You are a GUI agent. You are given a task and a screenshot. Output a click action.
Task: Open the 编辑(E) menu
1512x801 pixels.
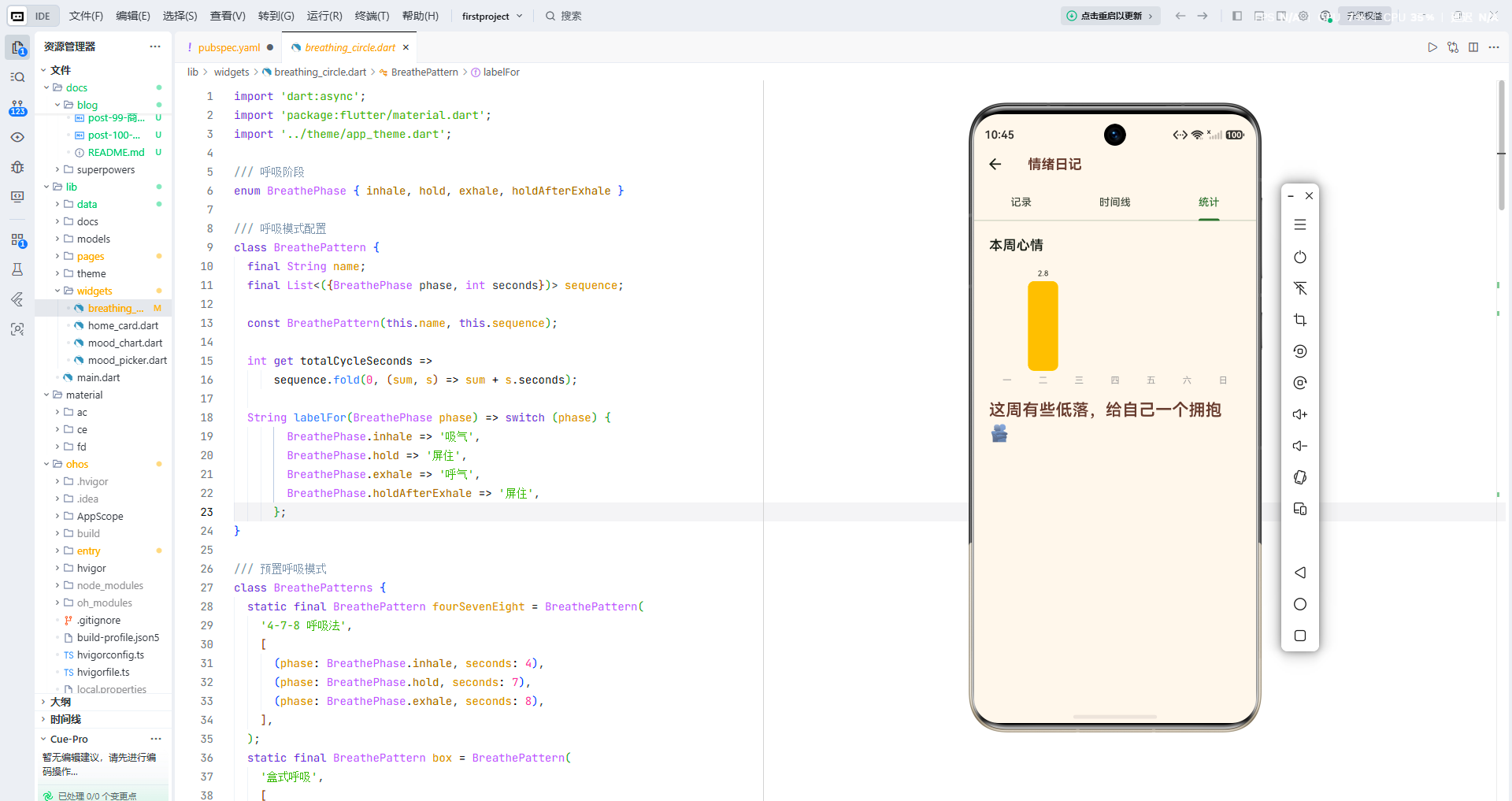coord(133,16)
